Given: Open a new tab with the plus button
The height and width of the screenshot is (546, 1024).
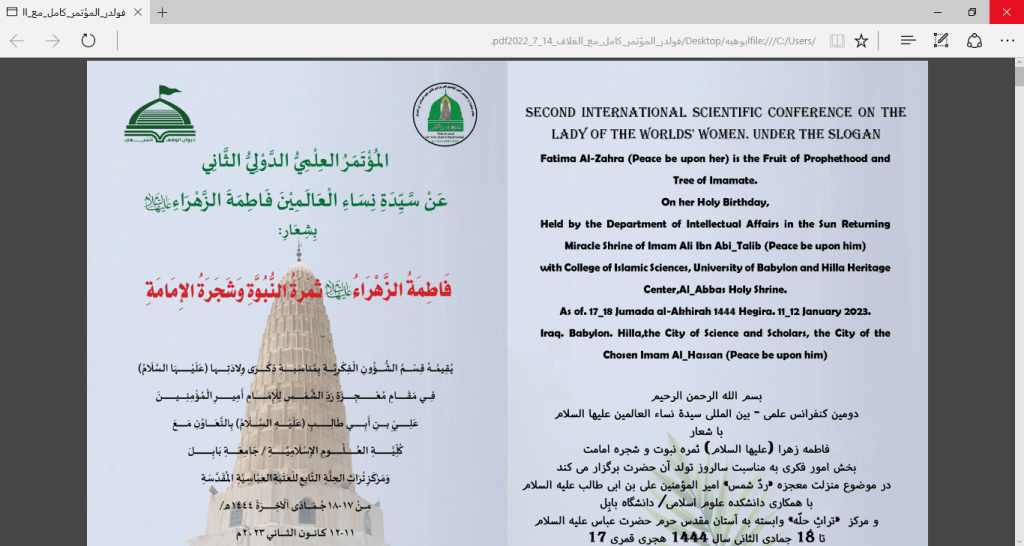Looking at the screenshot, I should tap(162, 12).
